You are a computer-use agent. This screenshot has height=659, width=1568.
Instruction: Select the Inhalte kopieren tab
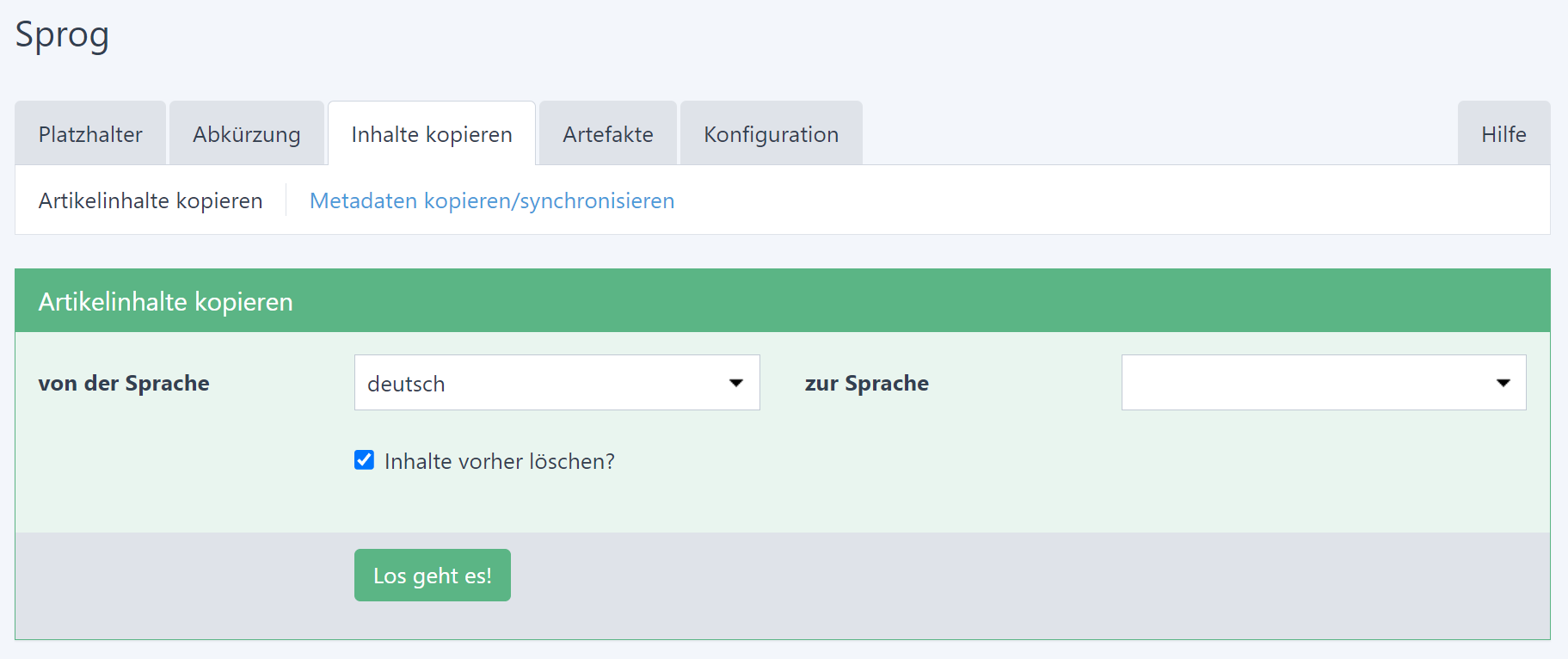click(432, 134)
